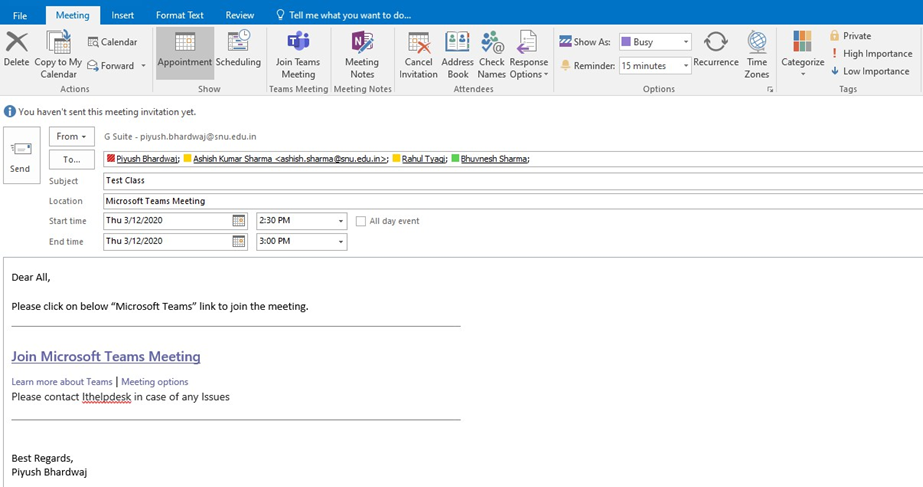Select Rahul Tyagi recipient
Image resolution: width=923 pixels, height=487 pixels.
[424, 158]
